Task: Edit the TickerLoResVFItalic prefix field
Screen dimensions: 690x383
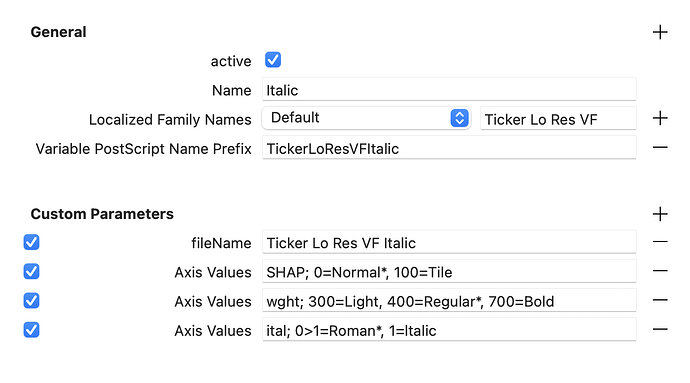Action: (449, 147)
